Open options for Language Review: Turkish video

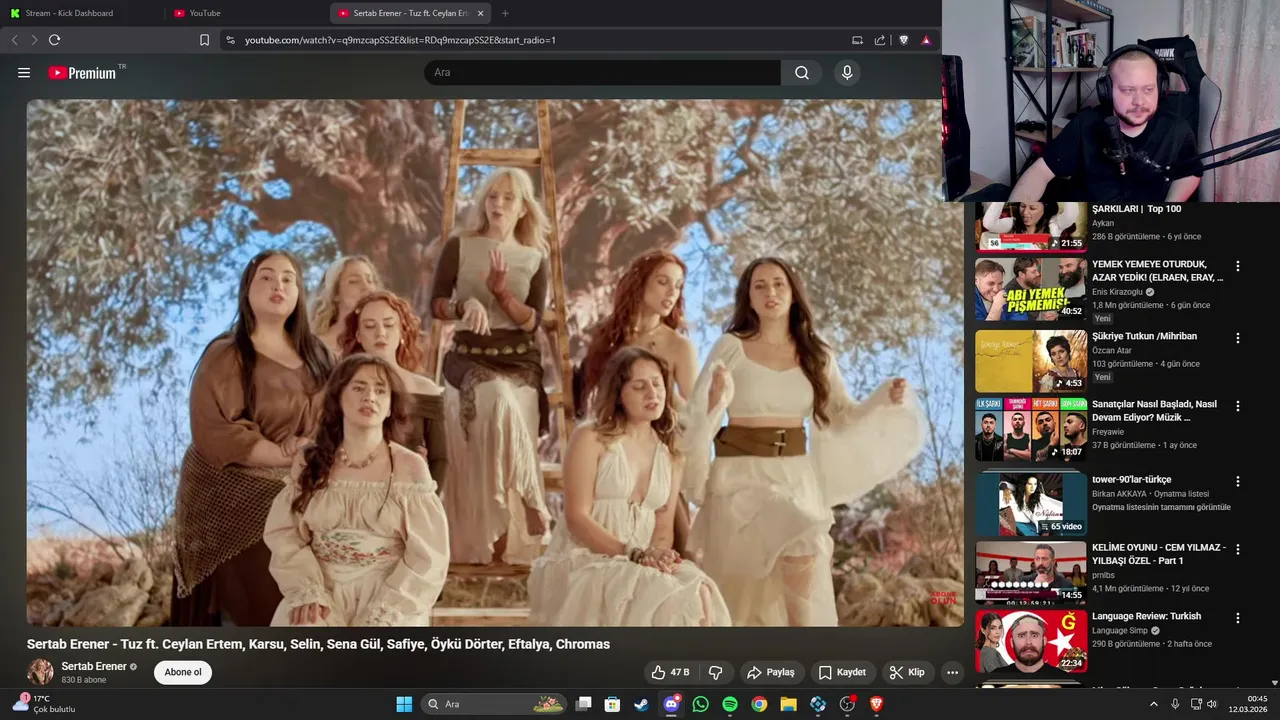coord(1238,619)
